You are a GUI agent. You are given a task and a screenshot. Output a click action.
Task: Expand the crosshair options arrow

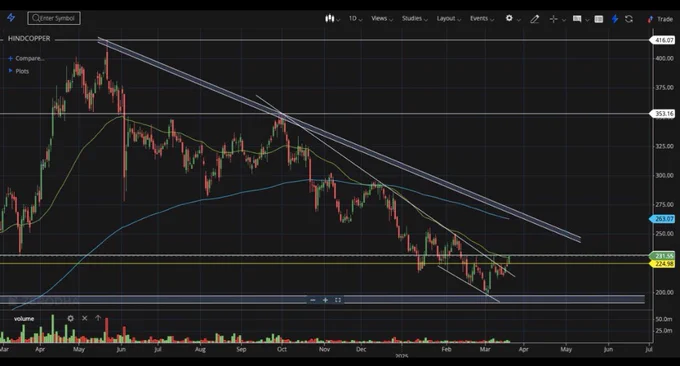point(564,20)
